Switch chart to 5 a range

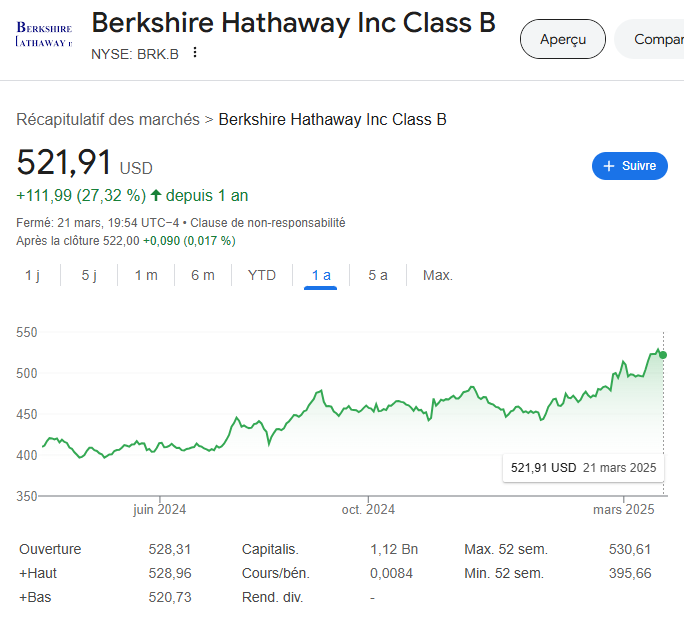(378, 275)
